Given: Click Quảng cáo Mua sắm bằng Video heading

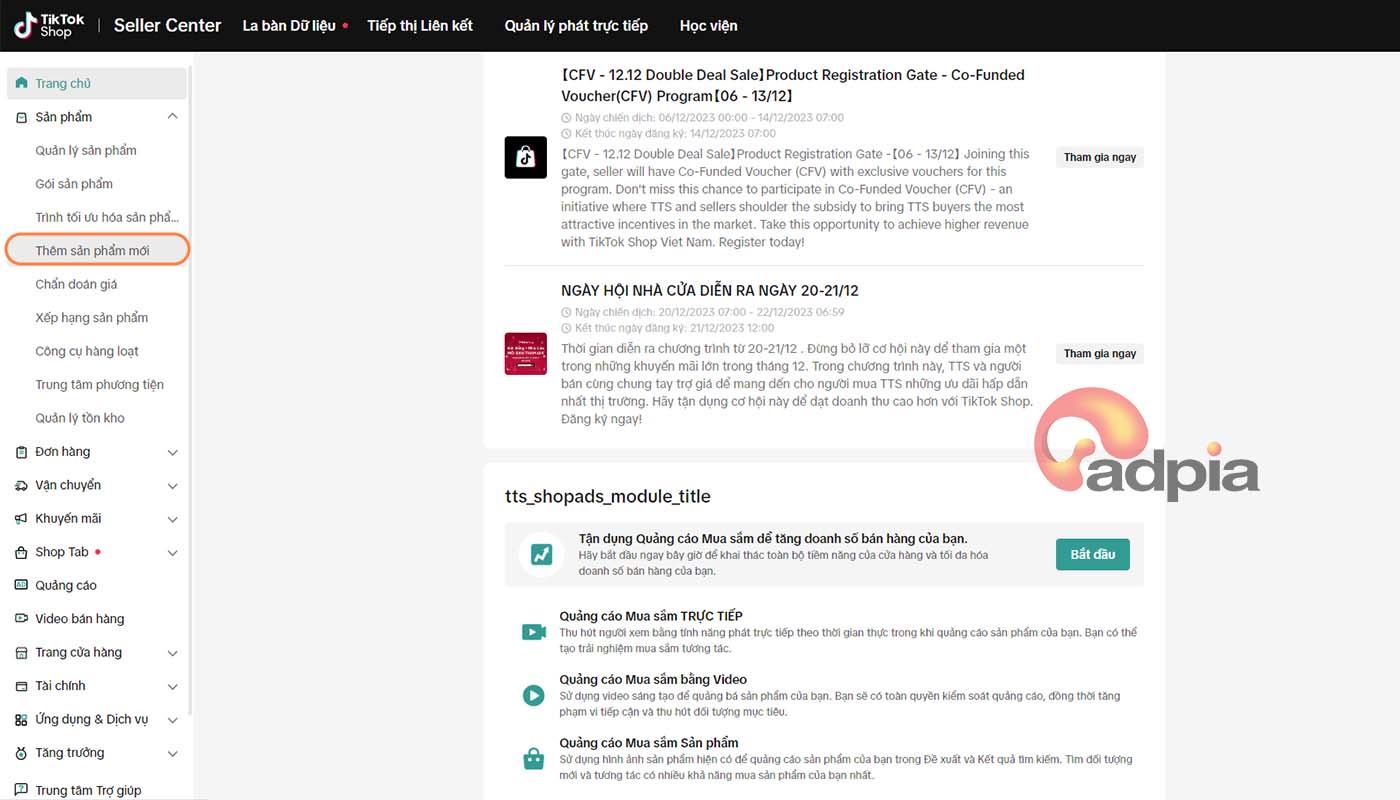Looking at the screenshot, I should (653, 679).
